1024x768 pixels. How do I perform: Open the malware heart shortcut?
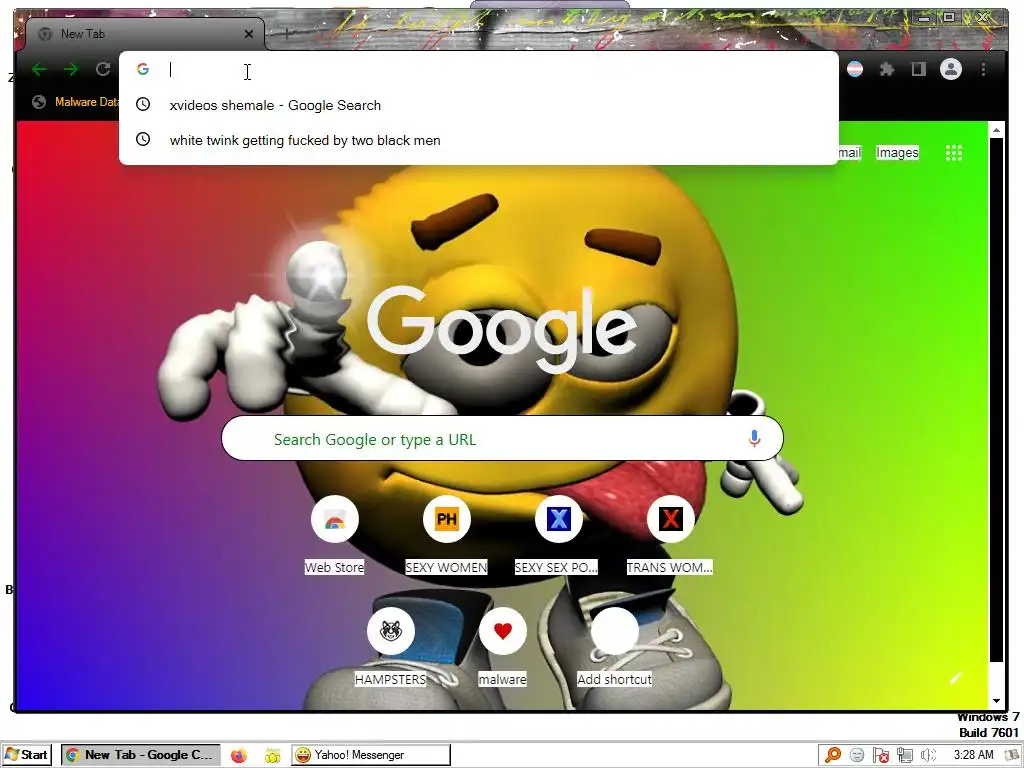point(502,648)
